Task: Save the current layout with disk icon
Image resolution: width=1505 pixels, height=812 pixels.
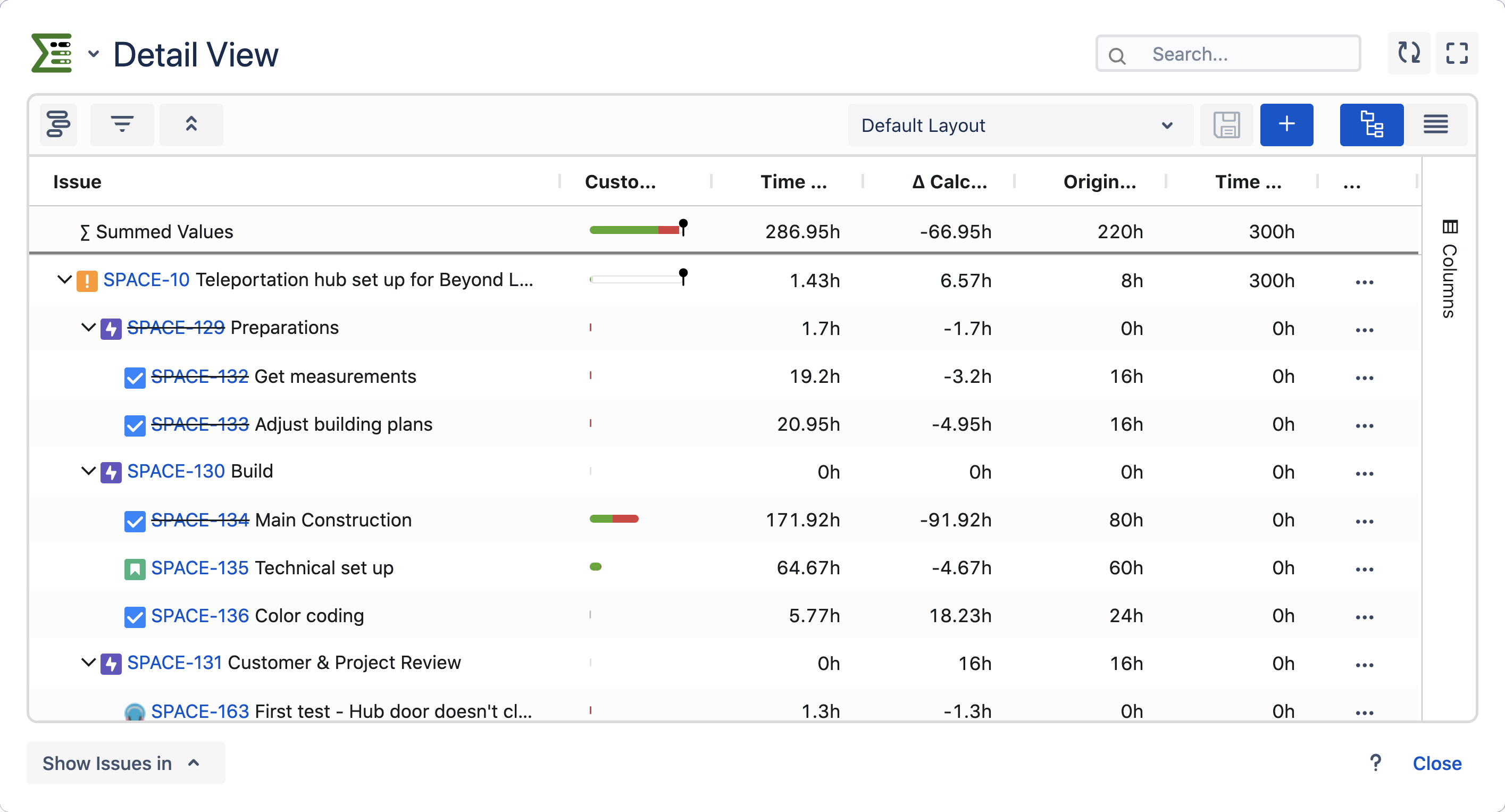Action: click(1227, 124)
